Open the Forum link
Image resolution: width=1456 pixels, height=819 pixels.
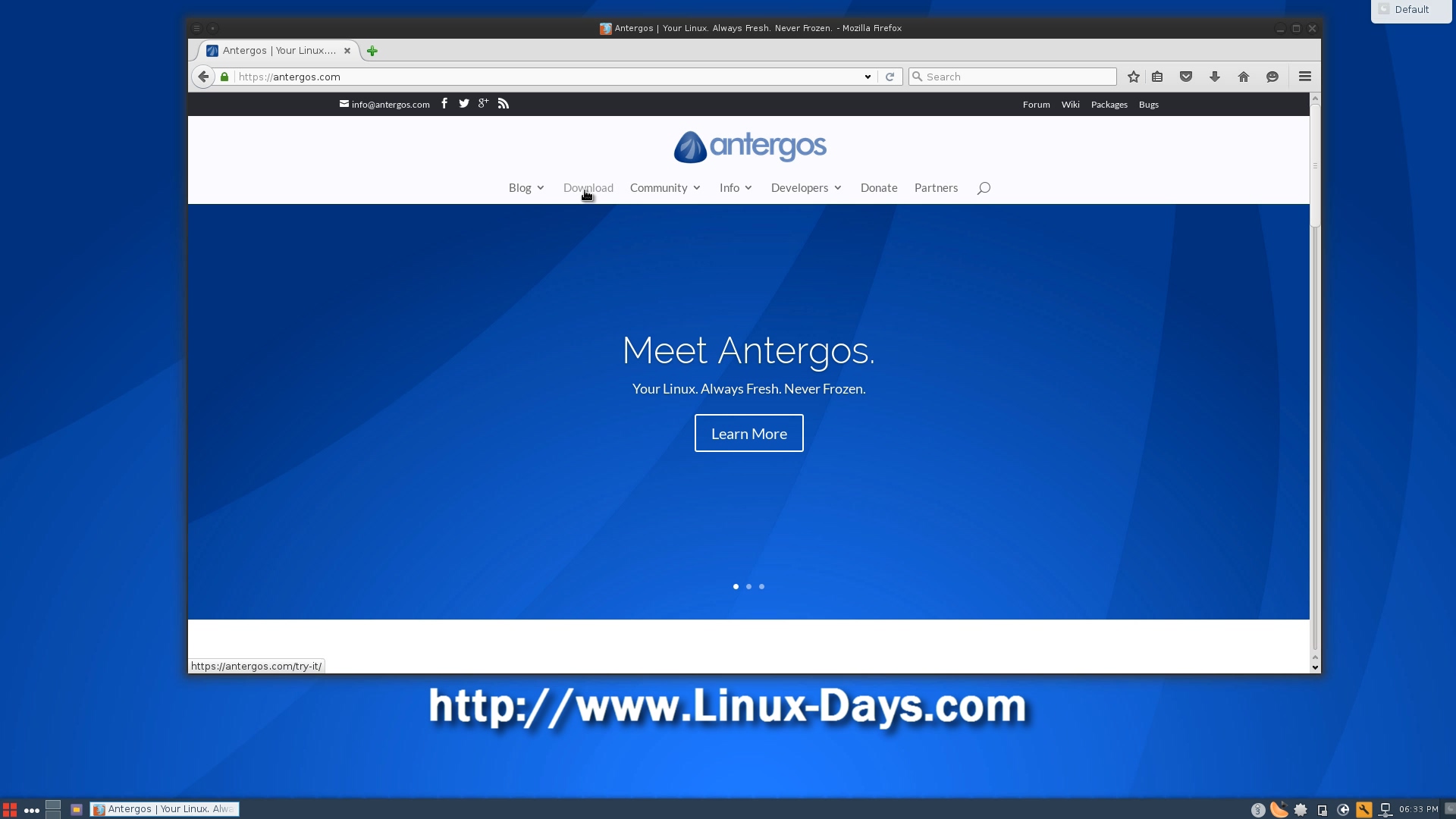tap(1036, 105)
